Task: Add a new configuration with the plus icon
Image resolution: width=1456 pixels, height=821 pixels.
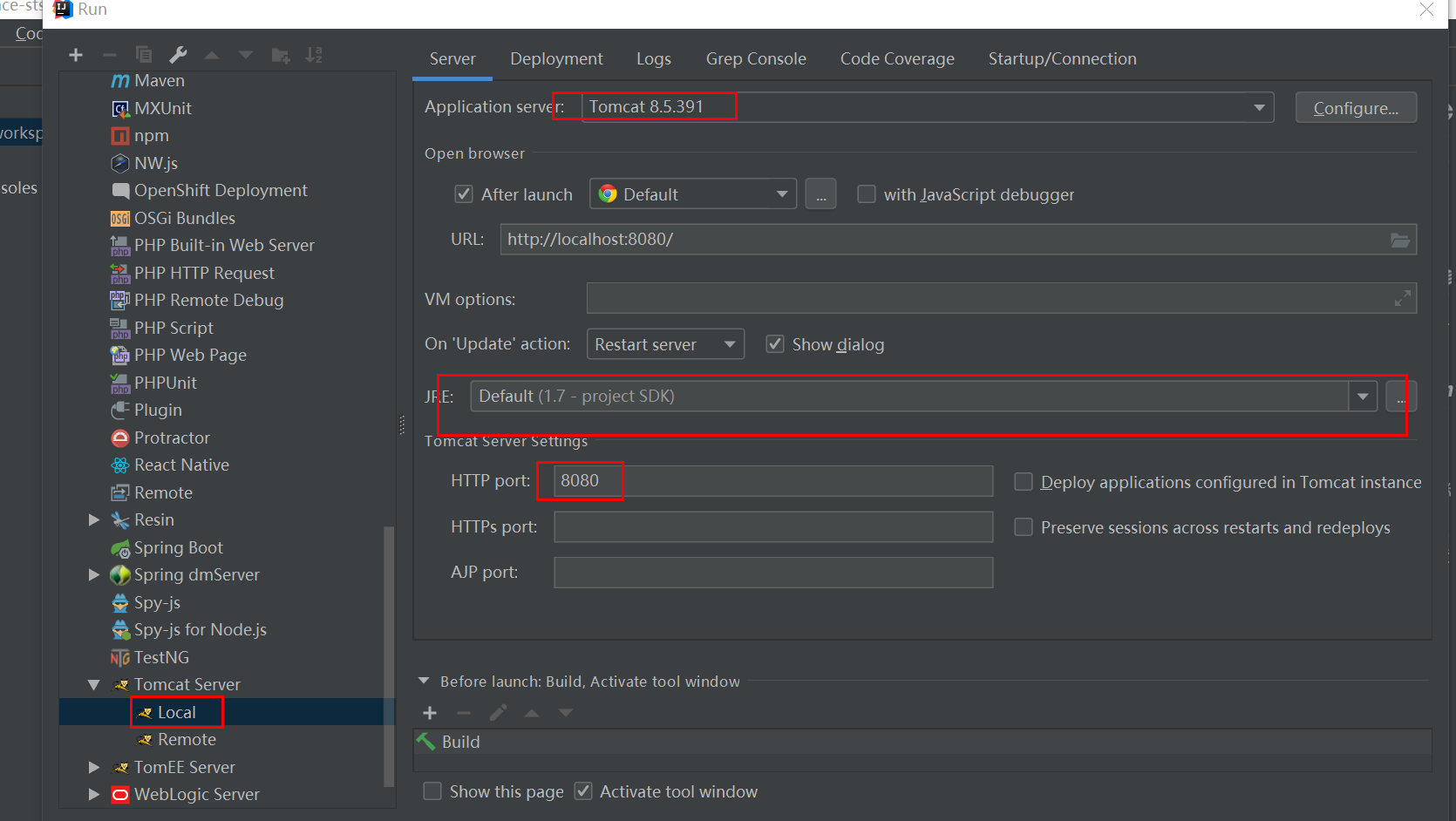Action: [76, 55]
